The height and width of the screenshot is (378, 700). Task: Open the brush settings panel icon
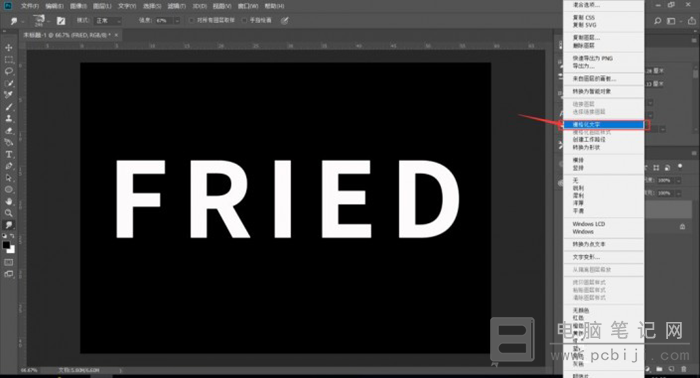[61, 21]
